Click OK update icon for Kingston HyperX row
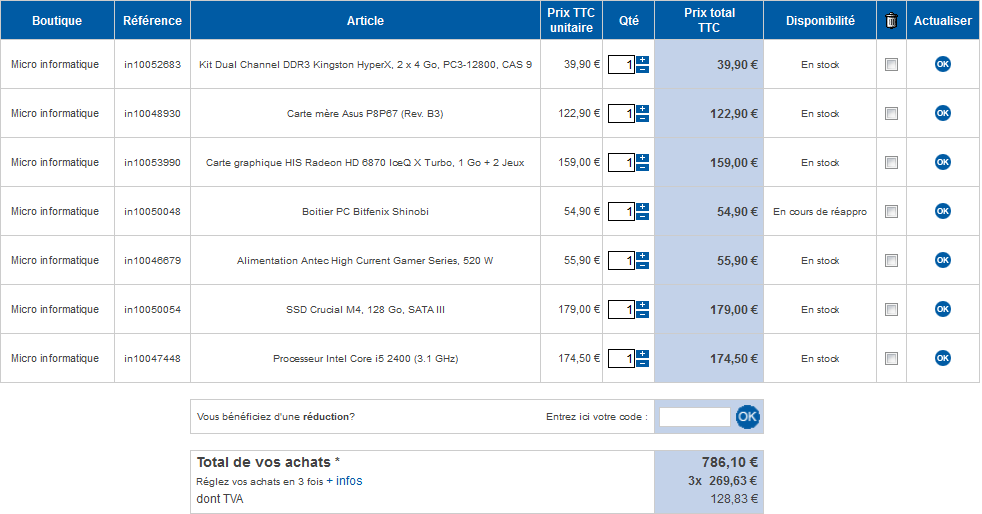Viewport: 982px width, 514px height. [942, 64]
